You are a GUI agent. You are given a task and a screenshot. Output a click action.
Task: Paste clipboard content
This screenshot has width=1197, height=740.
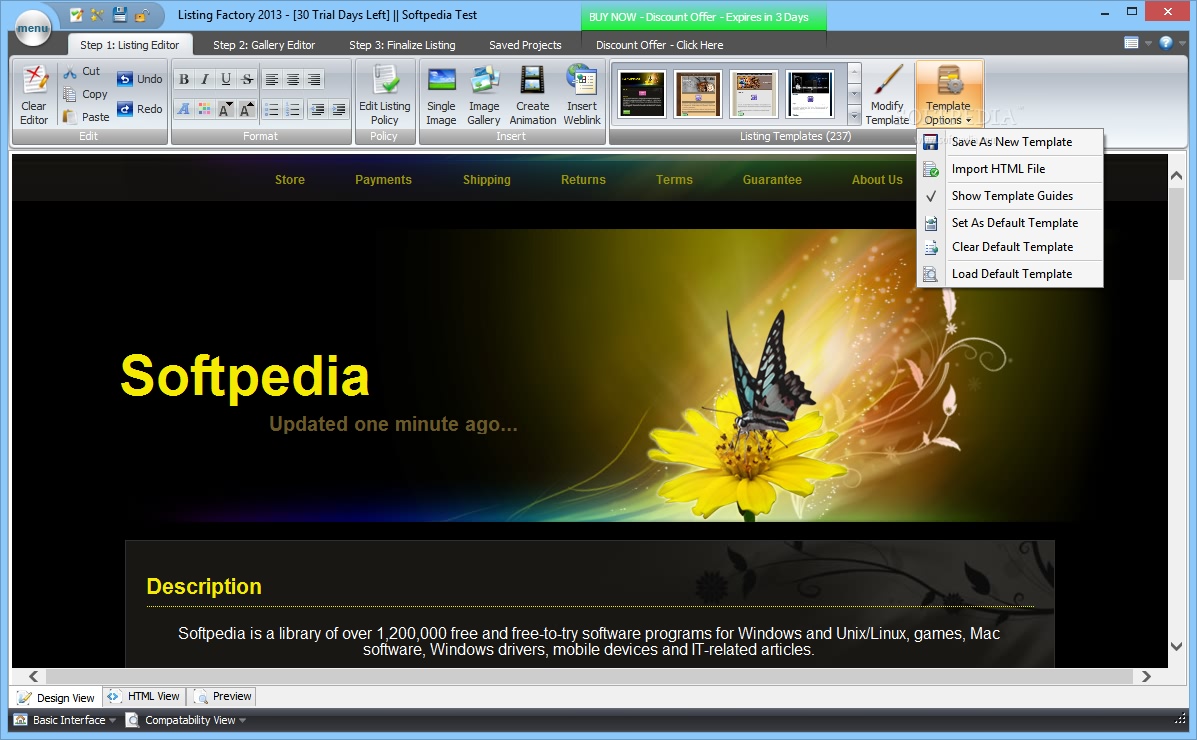(86, 117)
